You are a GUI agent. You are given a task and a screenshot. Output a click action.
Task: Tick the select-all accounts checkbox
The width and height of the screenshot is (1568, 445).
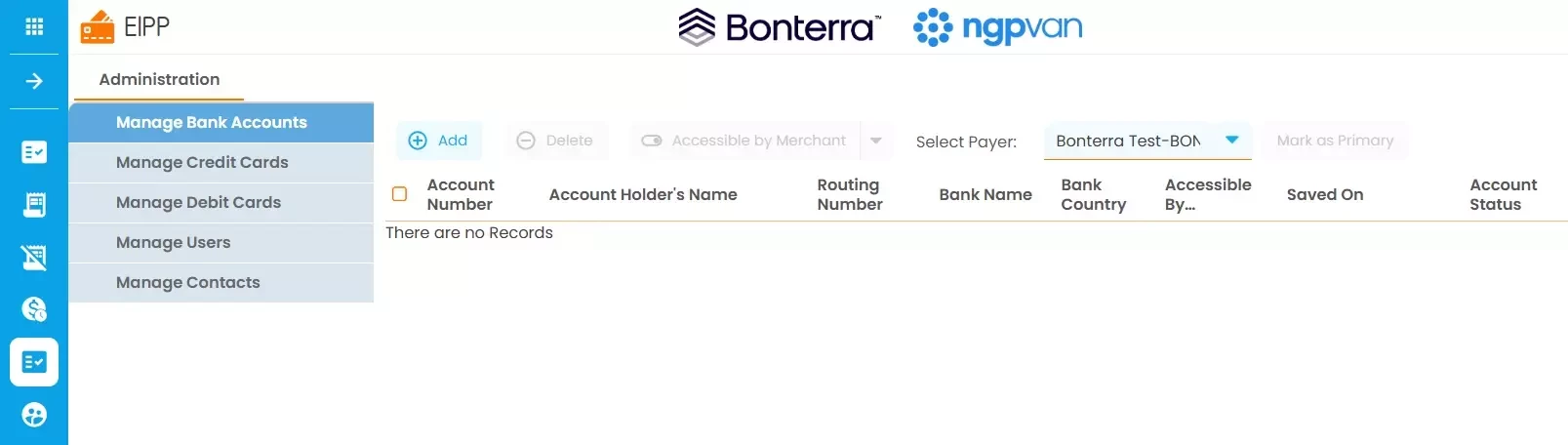[399, 193]
